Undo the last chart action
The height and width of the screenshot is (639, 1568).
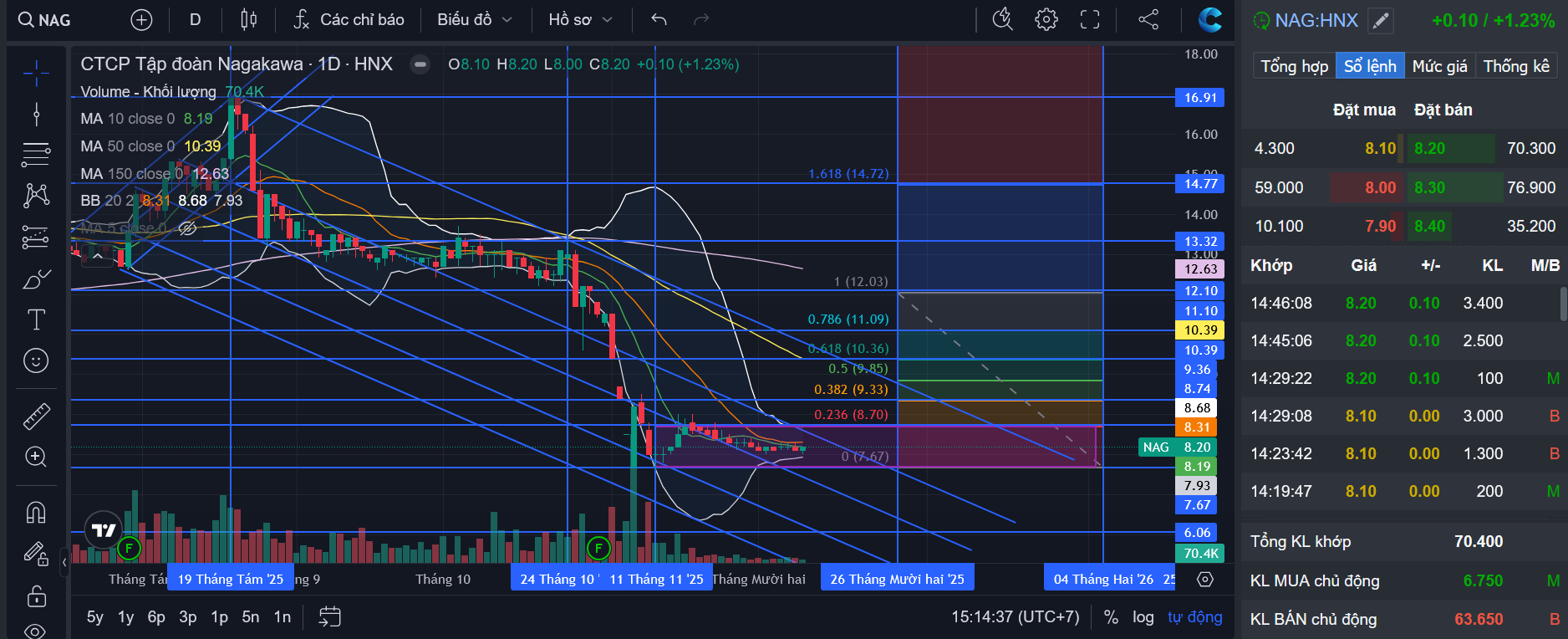coord(659,20)
